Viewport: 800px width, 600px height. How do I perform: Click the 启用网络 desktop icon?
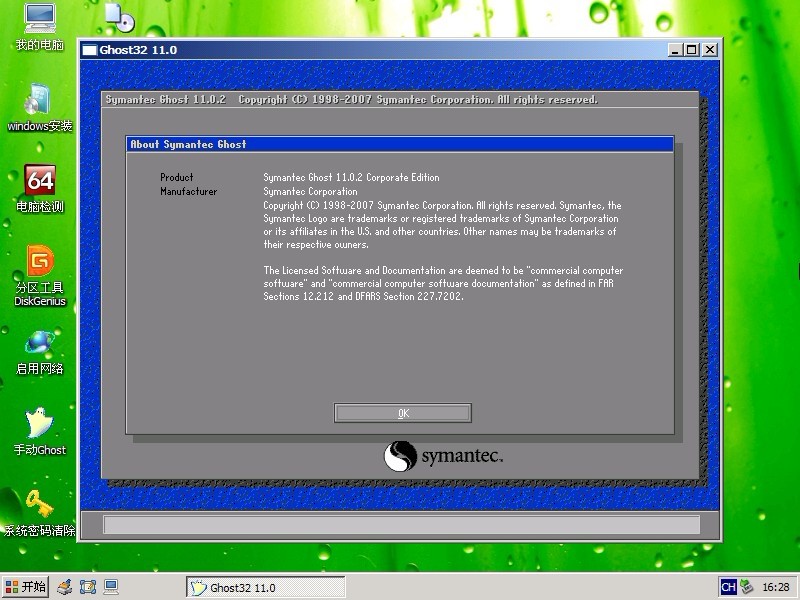[39, 352]
